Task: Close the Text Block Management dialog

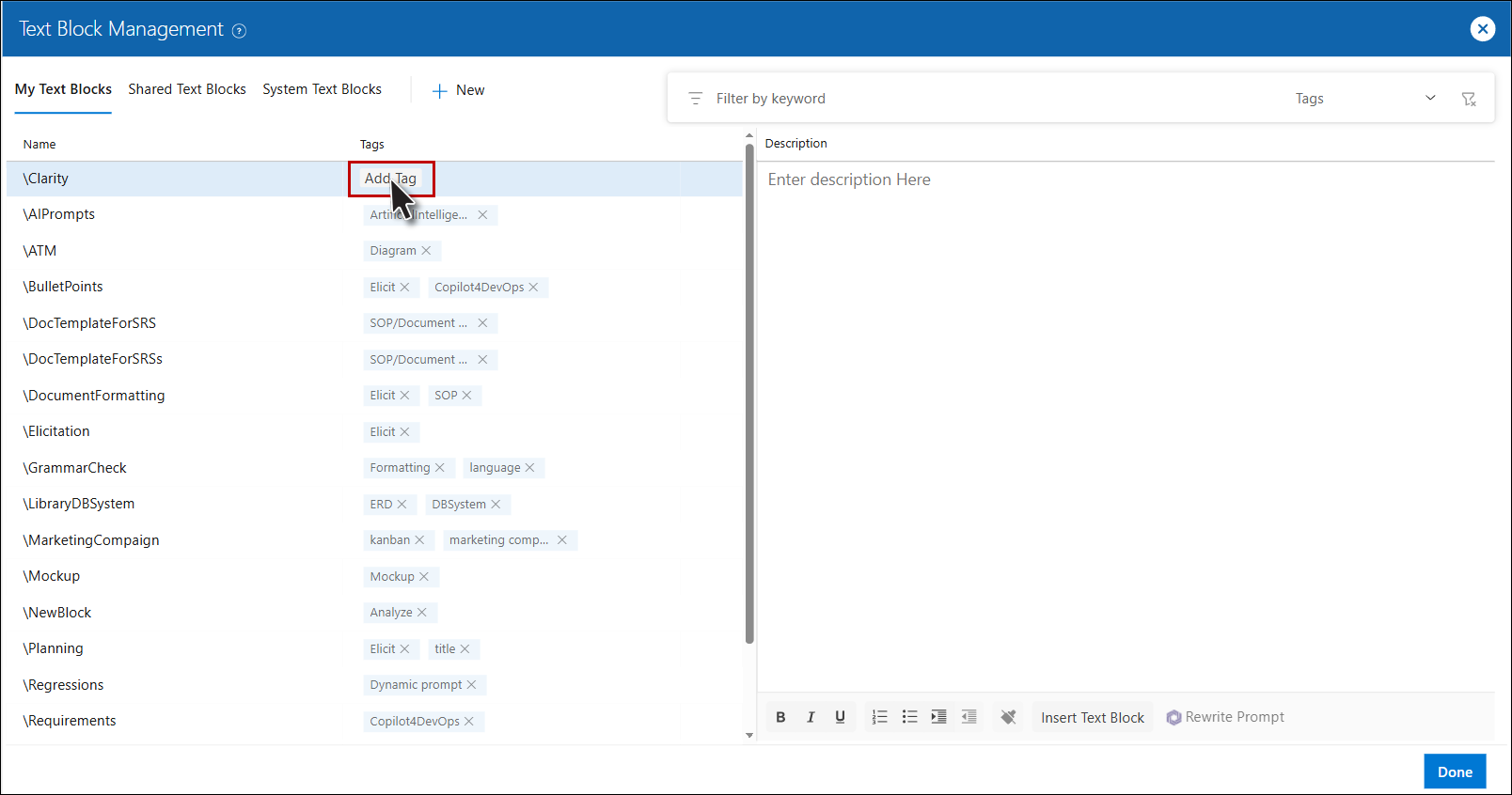Action: (x=1483, y=29)
